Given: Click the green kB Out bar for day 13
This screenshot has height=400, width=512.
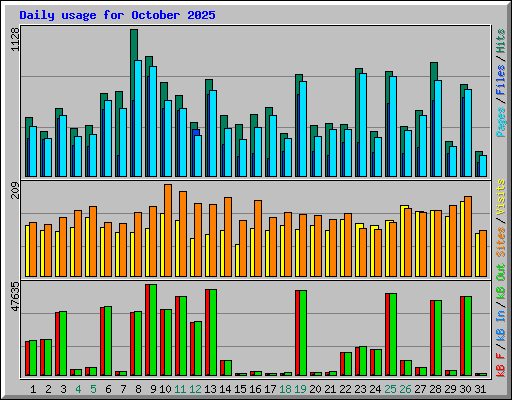Looking at the screenshot, I should (213, 333).
